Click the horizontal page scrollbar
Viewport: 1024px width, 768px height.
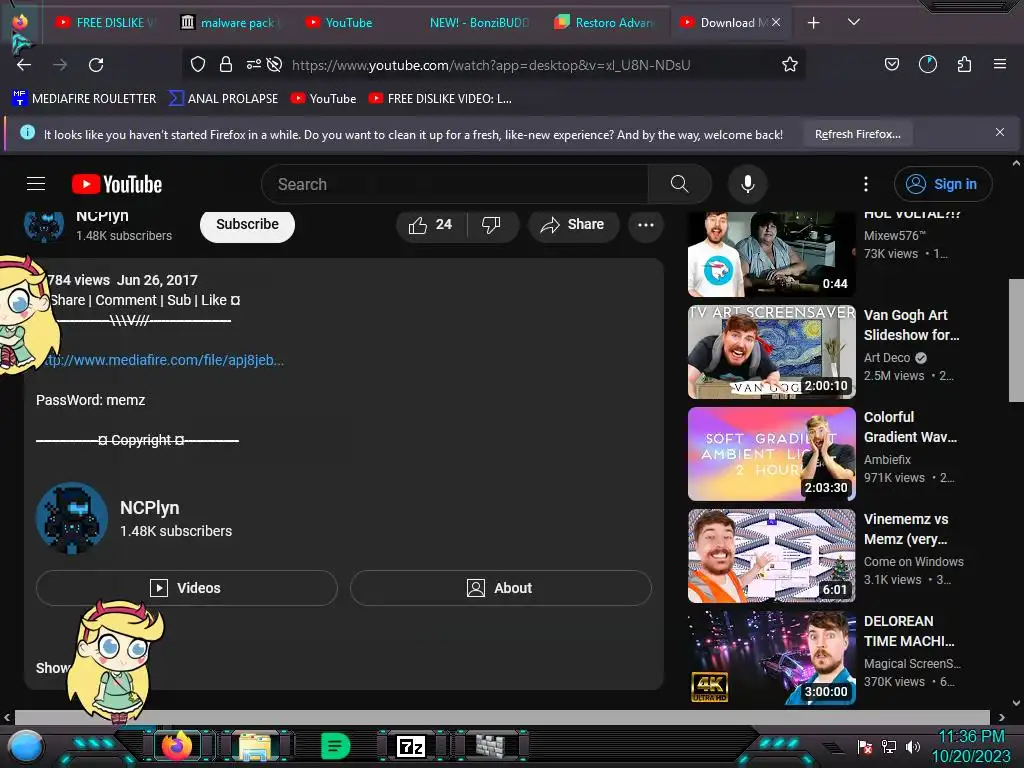click(x=502, y=716)
